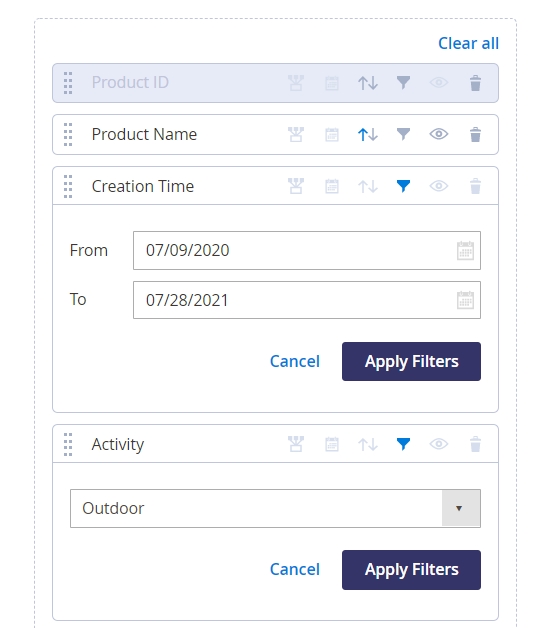The width and height of the screenshot is (551, 628).
Task: Cancel the Activity filter
Action: [x=295, y=569]
